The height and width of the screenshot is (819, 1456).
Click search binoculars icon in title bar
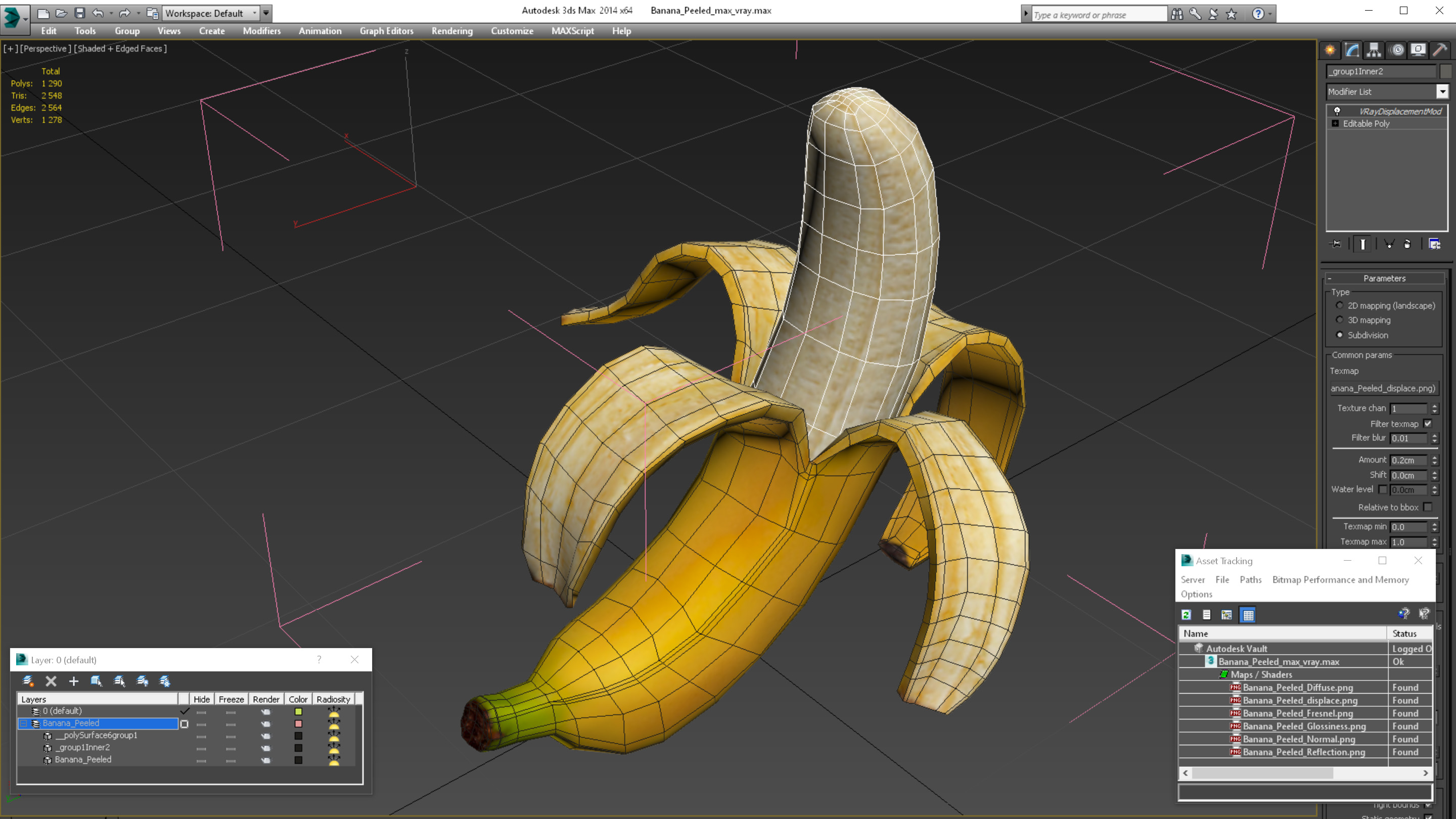(x=1177, y=14)
